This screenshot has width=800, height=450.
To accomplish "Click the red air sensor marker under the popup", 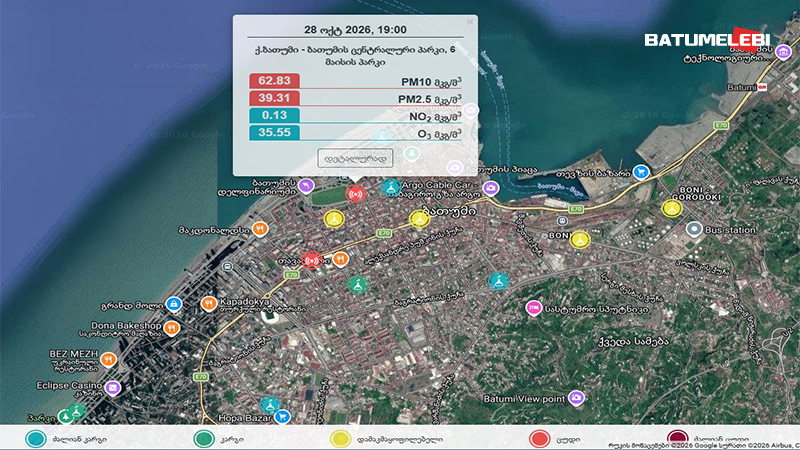I will tap(355, 194).
